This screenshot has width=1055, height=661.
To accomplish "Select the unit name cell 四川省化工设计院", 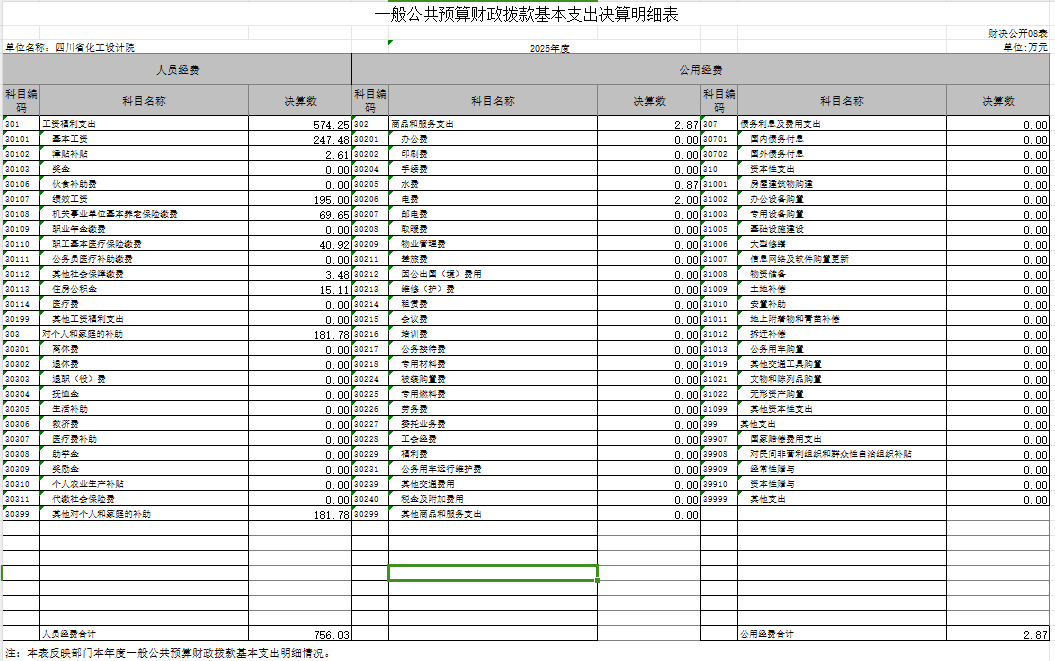I will click(94, 47).
